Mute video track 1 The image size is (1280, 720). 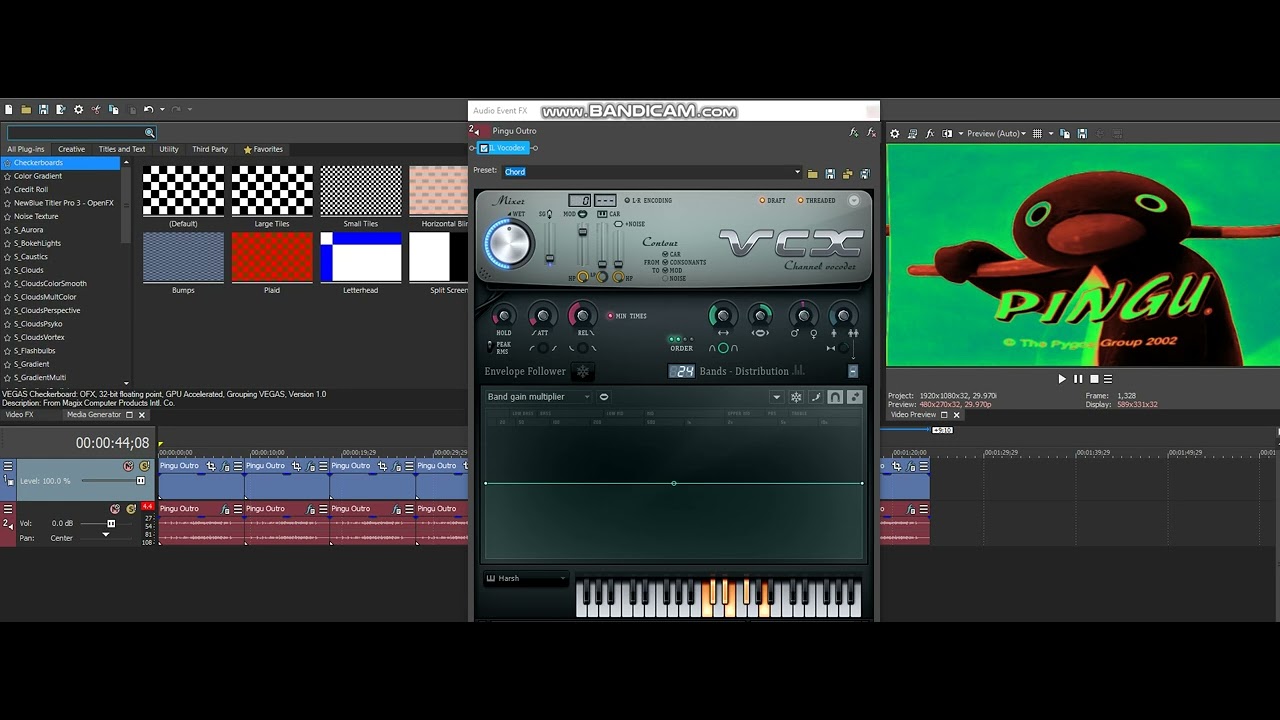[128, 466]
